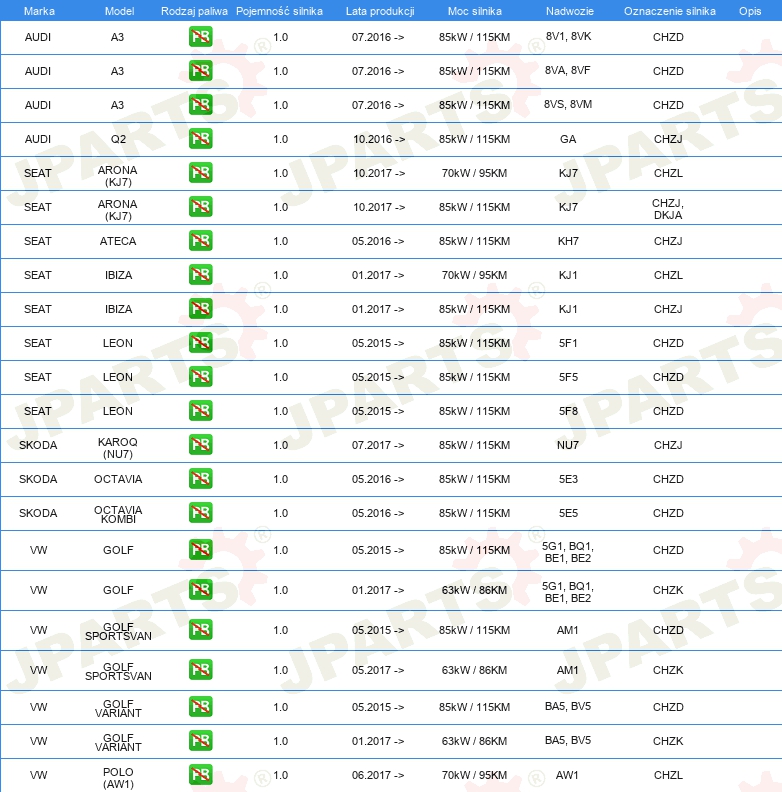Image resolution: width=782 pixels, height=792 pixels.
Task: Click the 06.2017 -> production date cell
Action: point(378,775)
